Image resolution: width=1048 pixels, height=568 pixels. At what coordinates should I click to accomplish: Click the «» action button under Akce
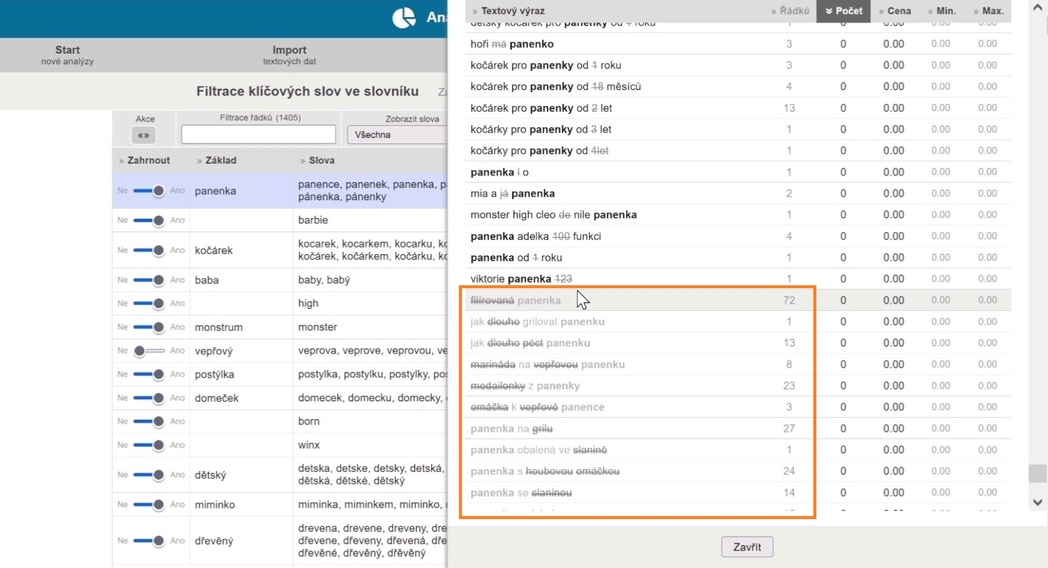[144, 135]
